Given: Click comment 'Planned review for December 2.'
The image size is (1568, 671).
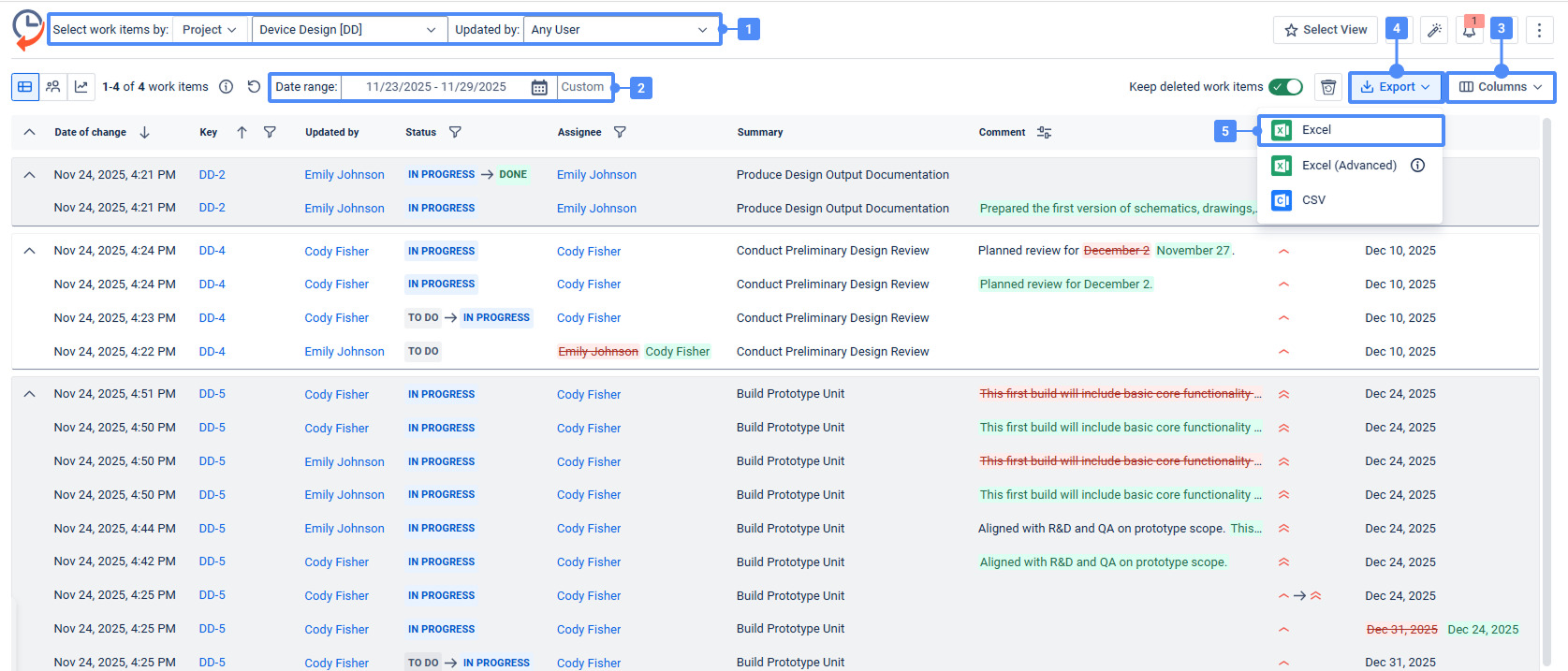Looking at the screenshot, I should [1066, 284].
